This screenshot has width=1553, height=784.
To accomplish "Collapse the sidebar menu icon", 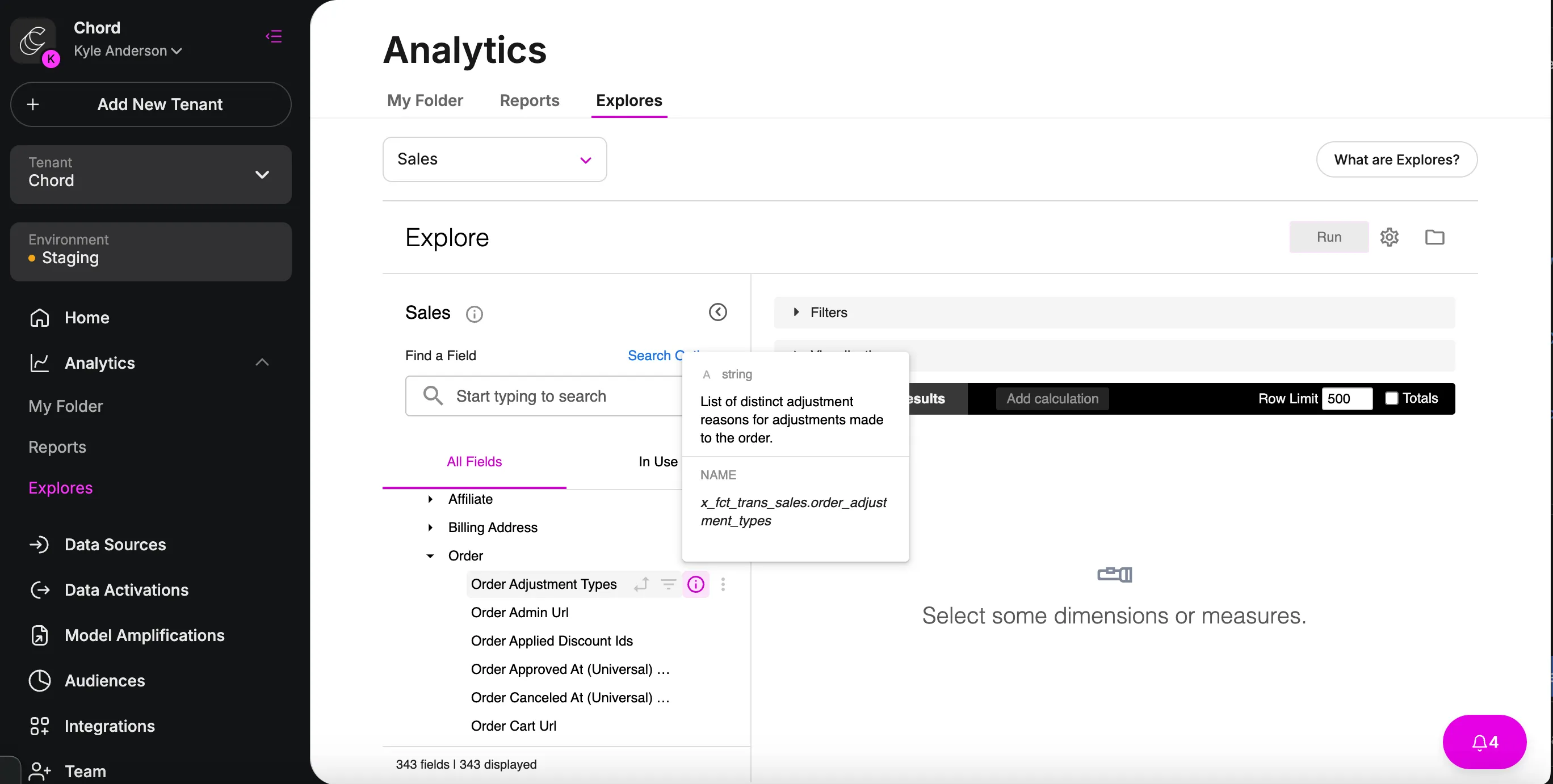I will (x=274, y=36).
